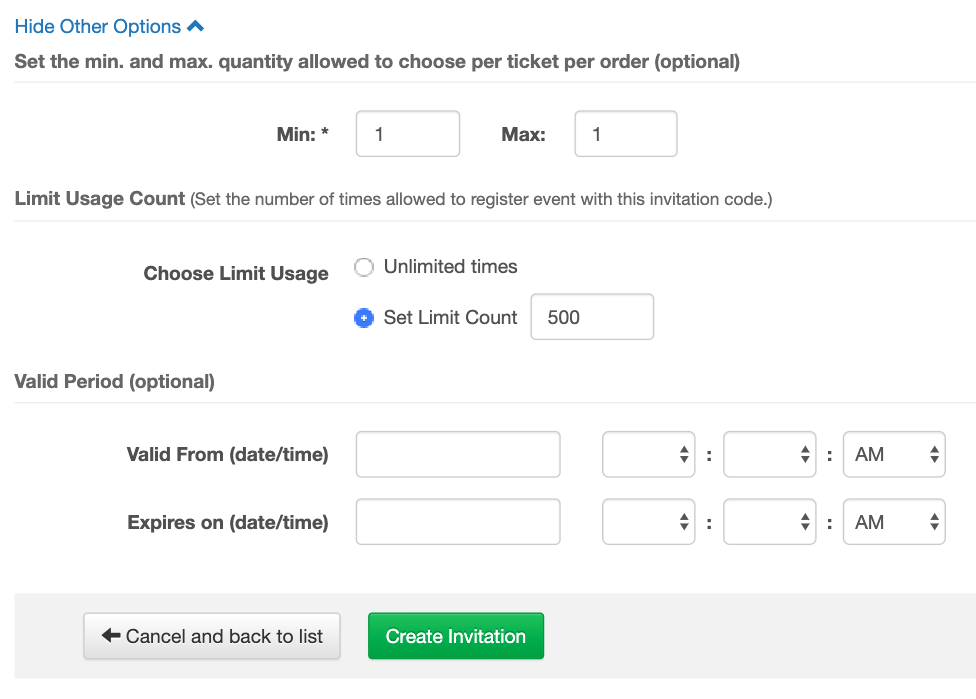
Task: Click the Set Limit Count label text
Action: (451, 317)
